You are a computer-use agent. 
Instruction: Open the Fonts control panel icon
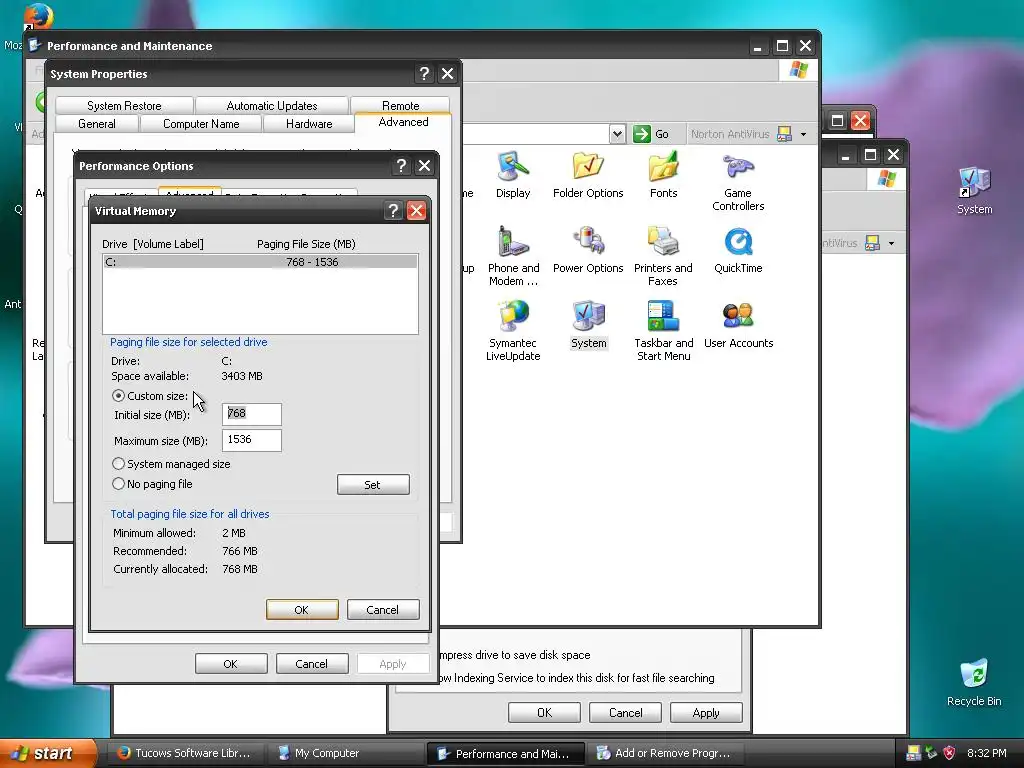[664, 174]
